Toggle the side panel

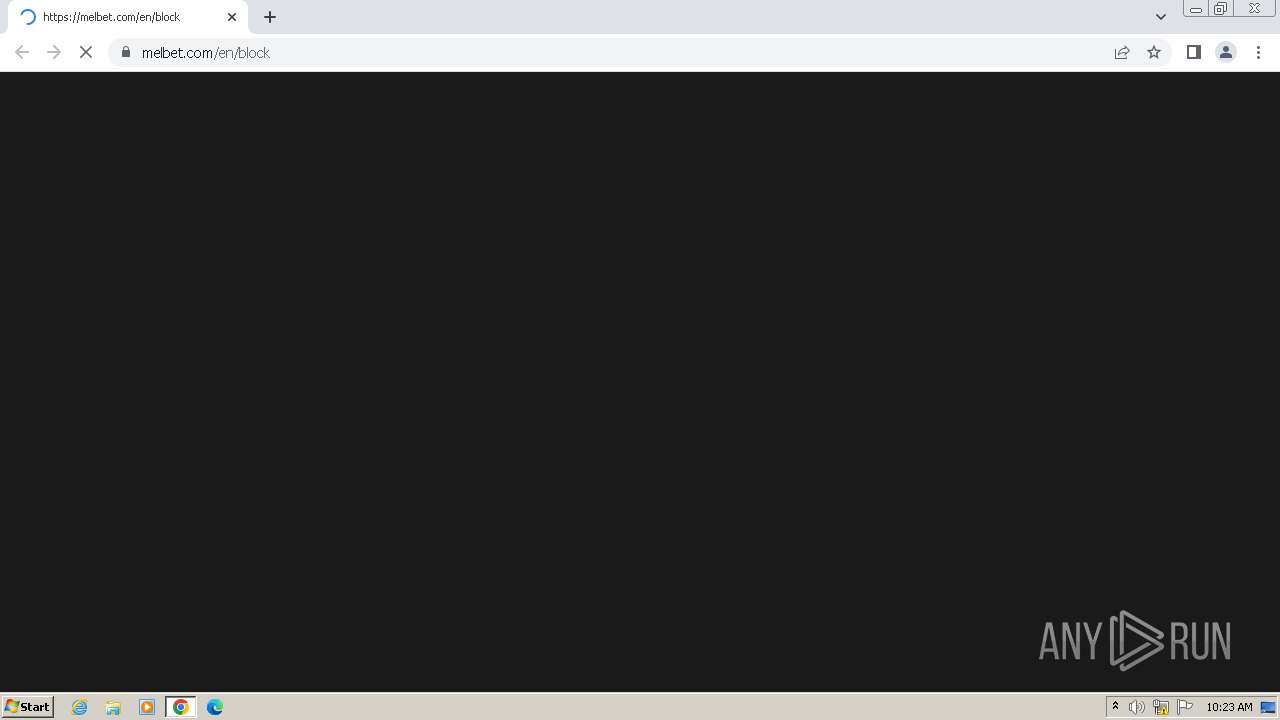(1193, 52)
